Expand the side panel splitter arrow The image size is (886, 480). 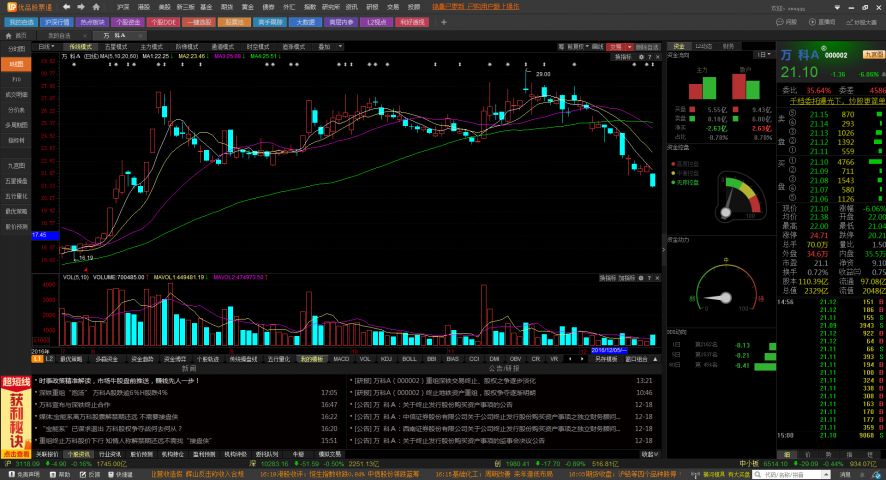click(663, 249)
